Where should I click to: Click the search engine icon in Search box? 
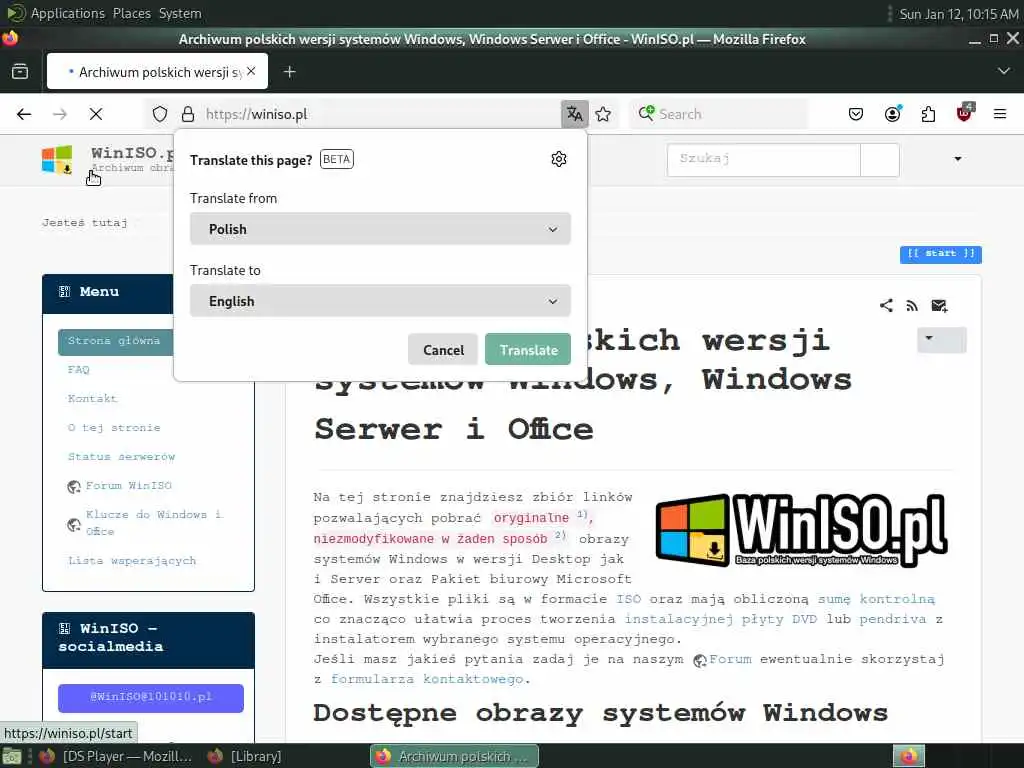coord(646,114)
